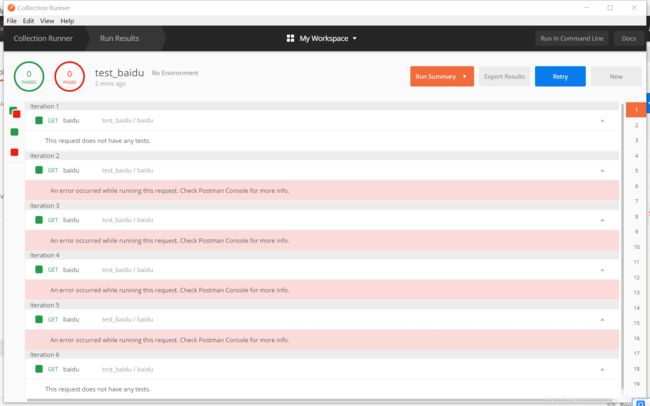Open the Help menu
The height and width of the screenshot is (406, 650).
click(x=67, y=21)
